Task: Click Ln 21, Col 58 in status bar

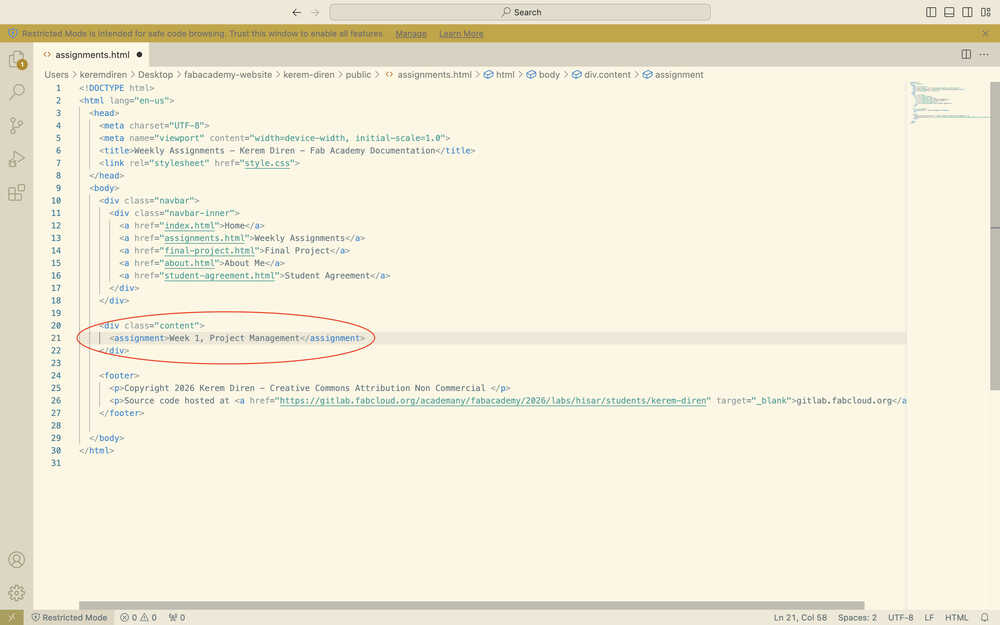Action: [x=800, y=617]
